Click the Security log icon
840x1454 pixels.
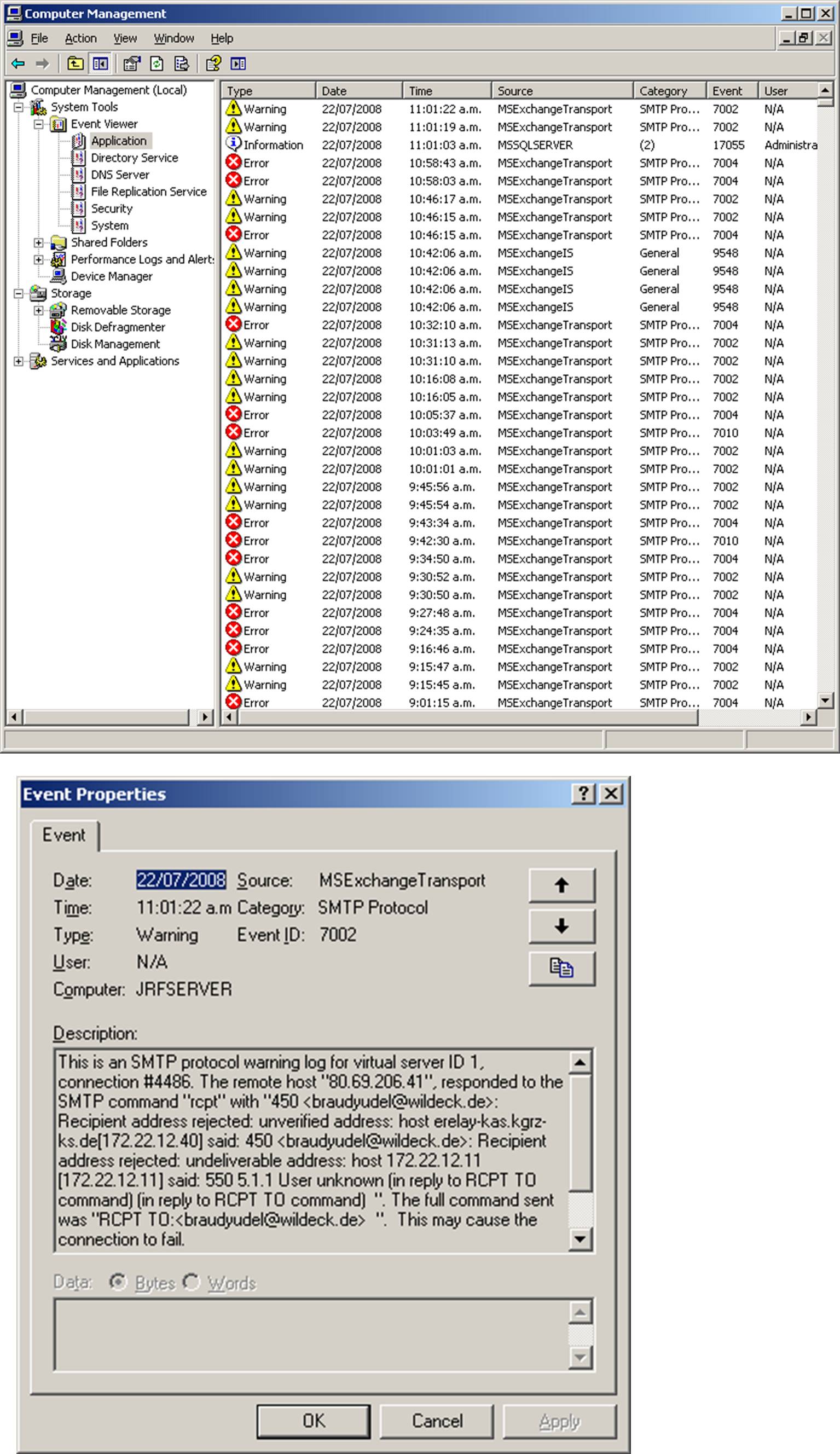click(x=78, y=208)
